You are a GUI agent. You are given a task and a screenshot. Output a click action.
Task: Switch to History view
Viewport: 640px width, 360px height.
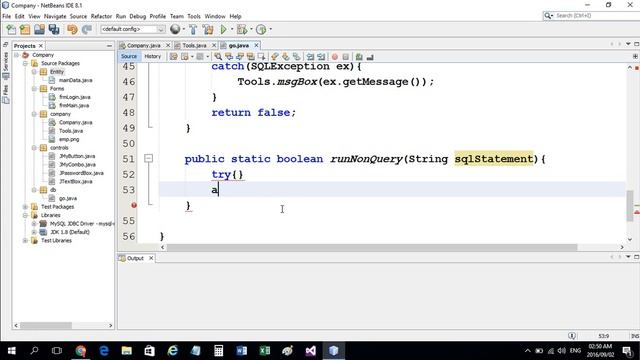click(x=153, y=57)
